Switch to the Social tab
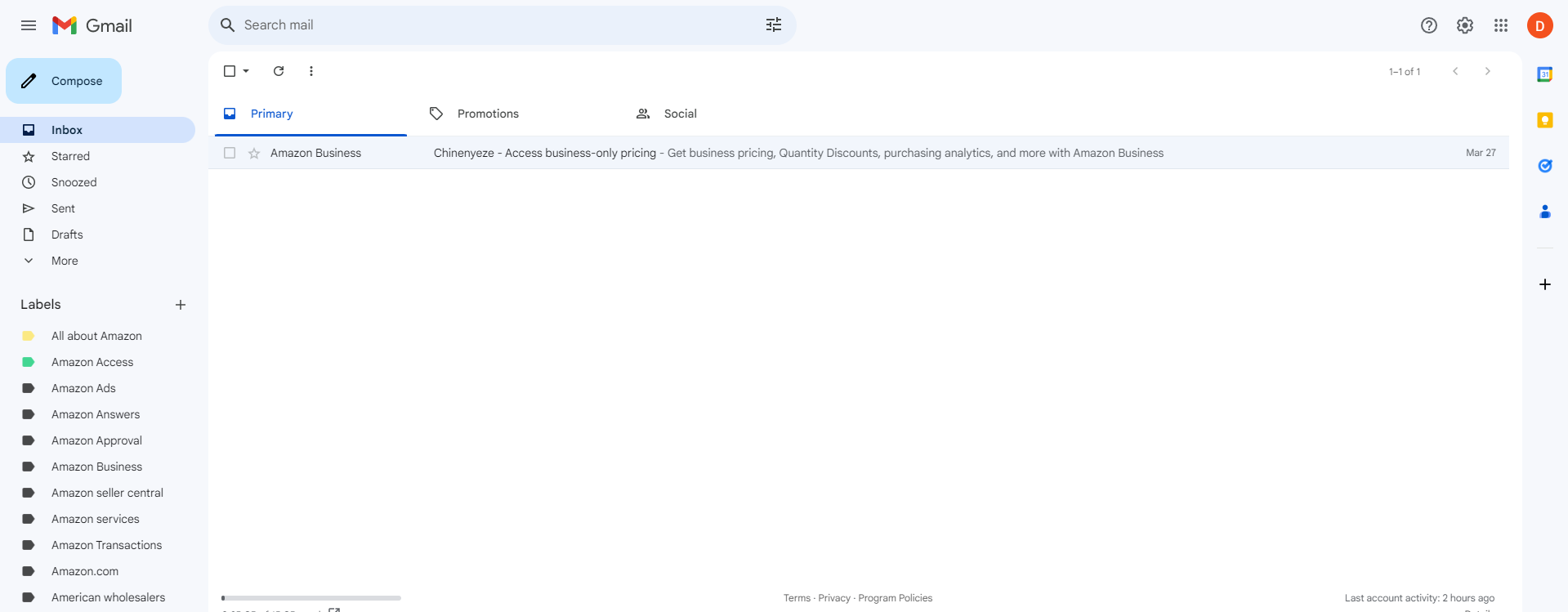This screenshot has height=612, width=1568. (x=724, y=114)
